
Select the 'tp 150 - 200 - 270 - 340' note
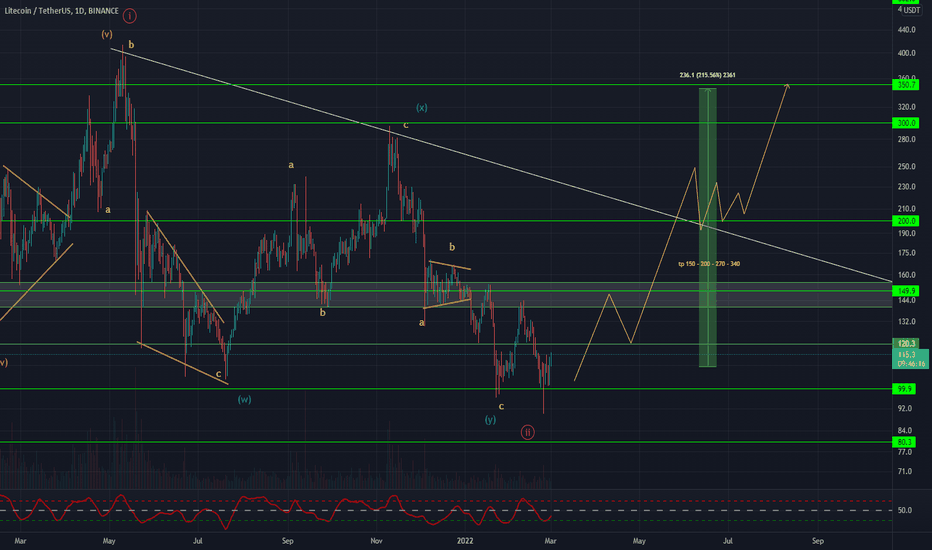709,264
